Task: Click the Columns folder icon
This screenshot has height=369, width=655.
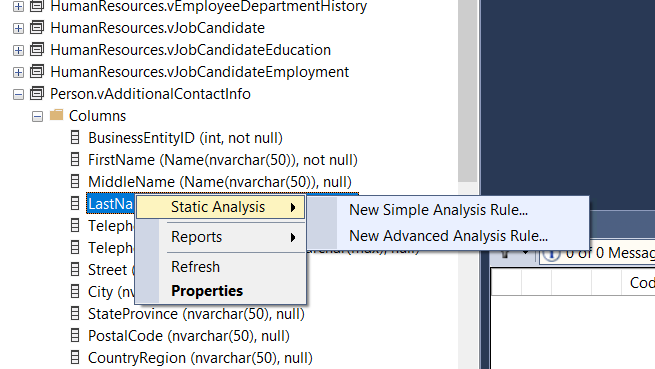Action: (x=56, y=115)
